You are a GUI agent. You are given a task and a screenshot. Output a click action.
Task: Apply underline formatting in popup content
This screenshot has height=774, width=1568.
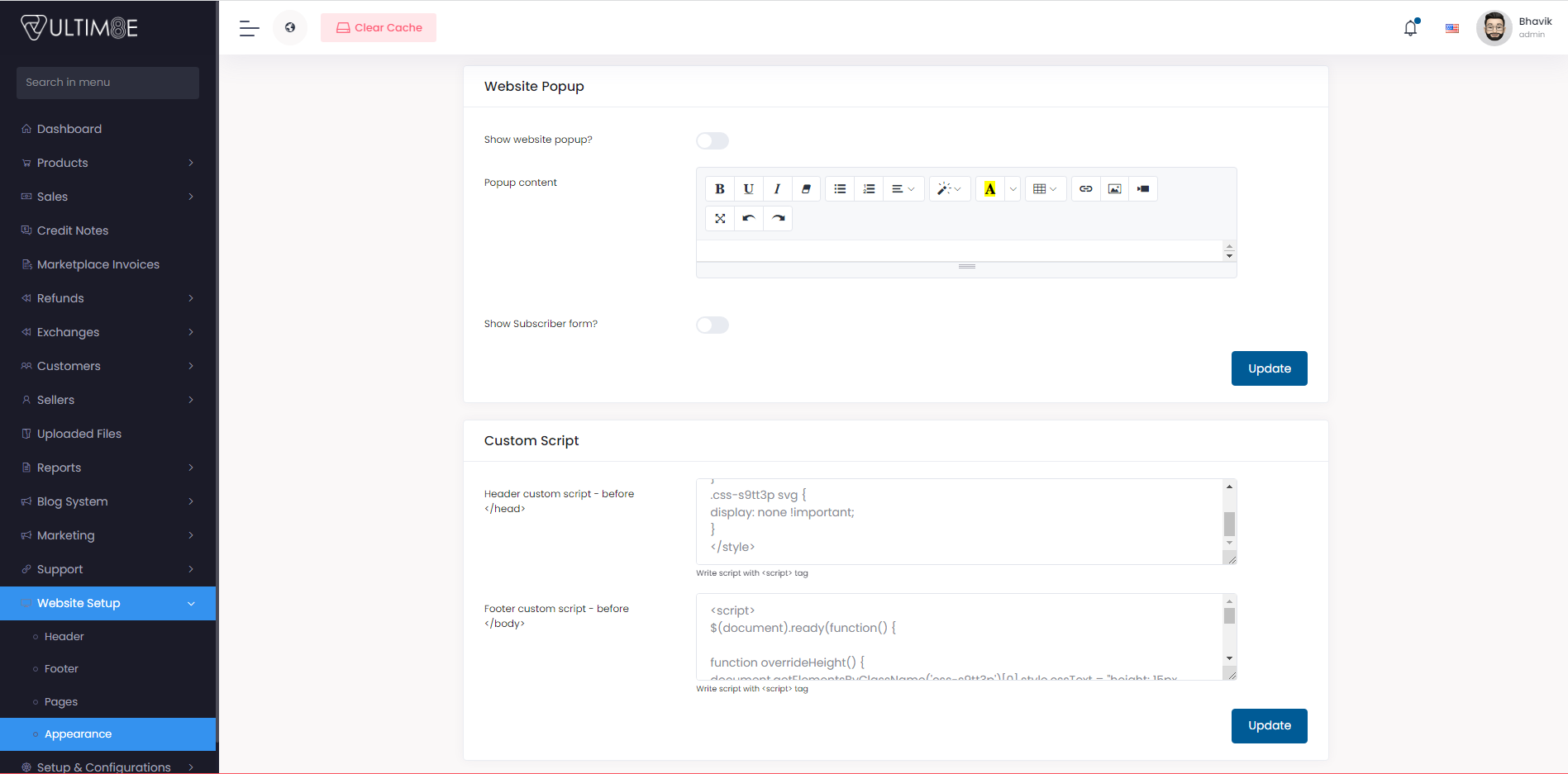click(748, 188)
